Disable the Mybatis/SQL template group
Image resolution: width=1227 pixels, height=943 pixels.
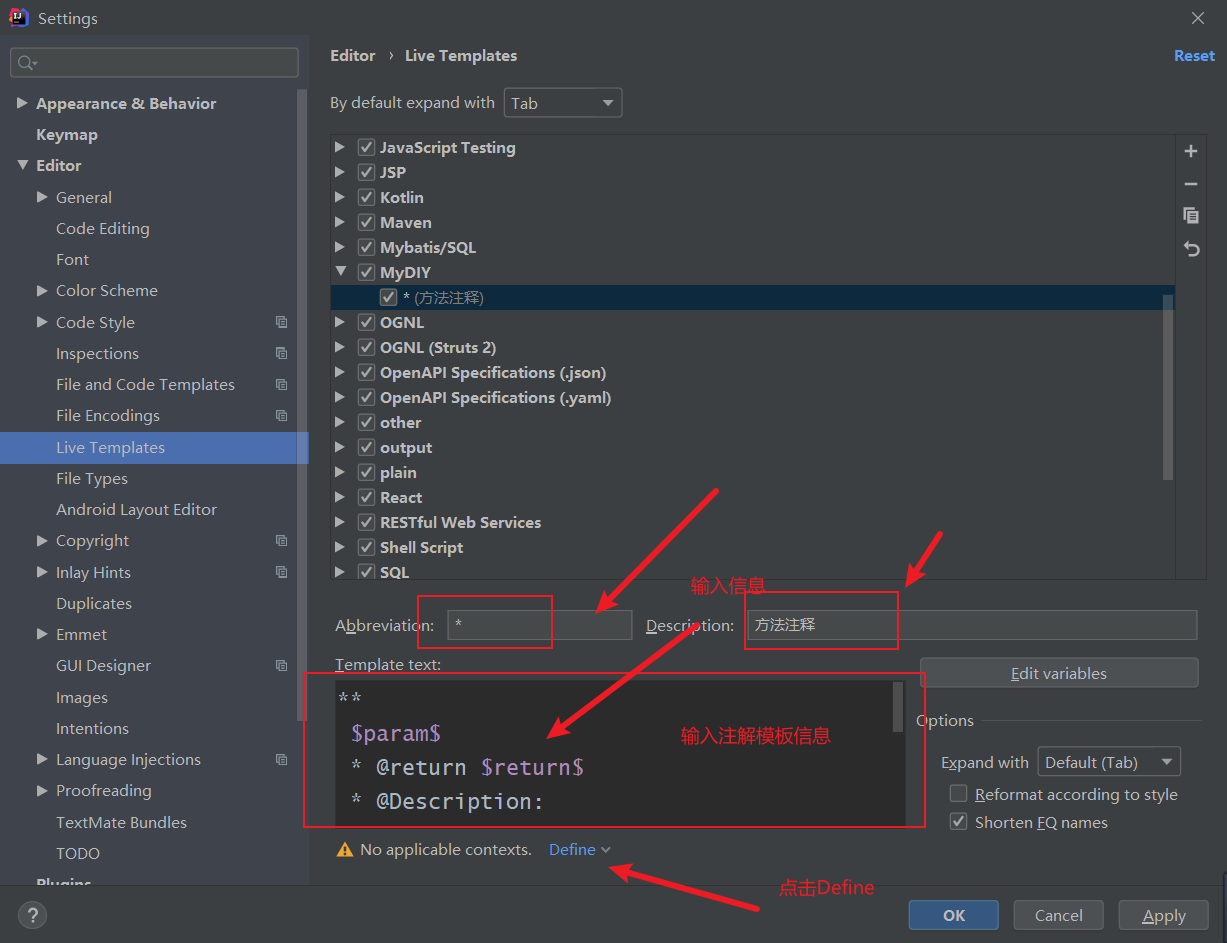pos(366,247)
